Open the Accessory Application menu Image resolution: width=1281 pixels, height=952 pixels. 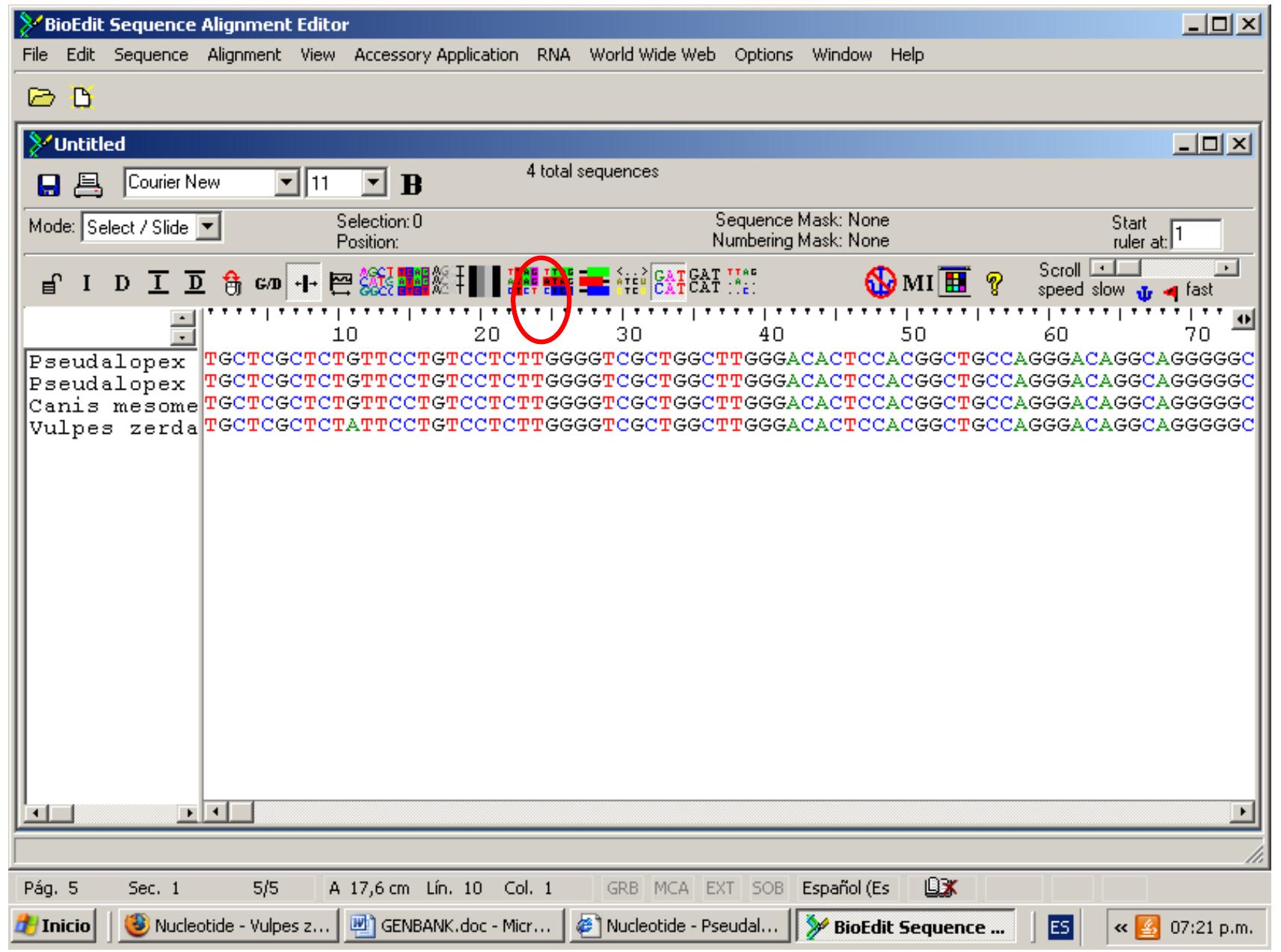pos(436,55)
